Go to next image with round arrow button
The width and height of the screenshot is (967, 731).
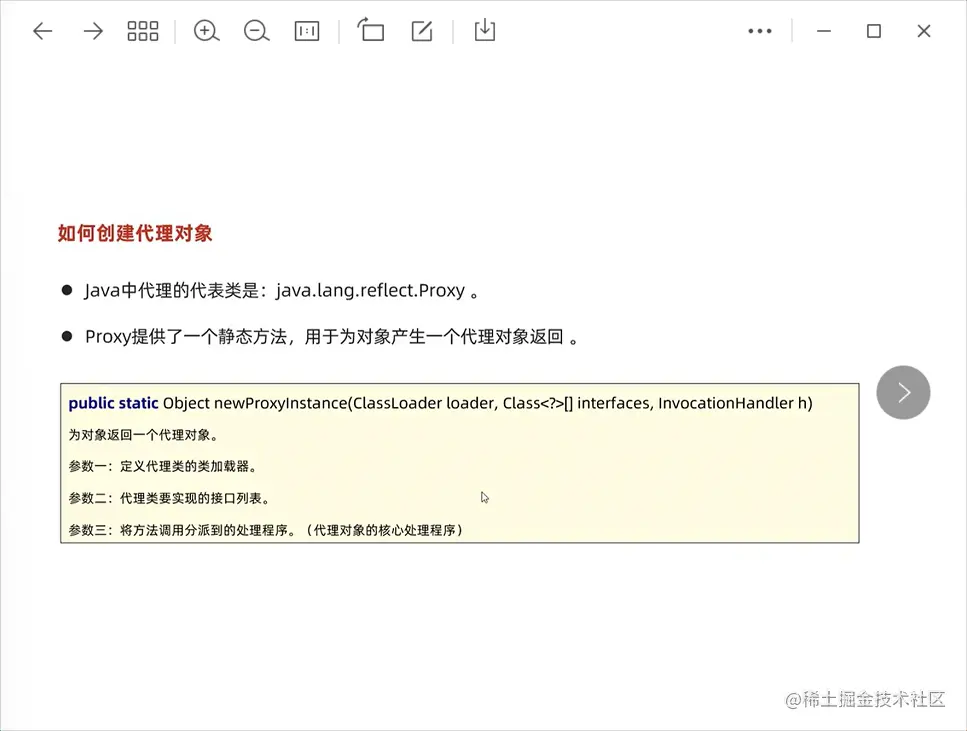[903, 392]
